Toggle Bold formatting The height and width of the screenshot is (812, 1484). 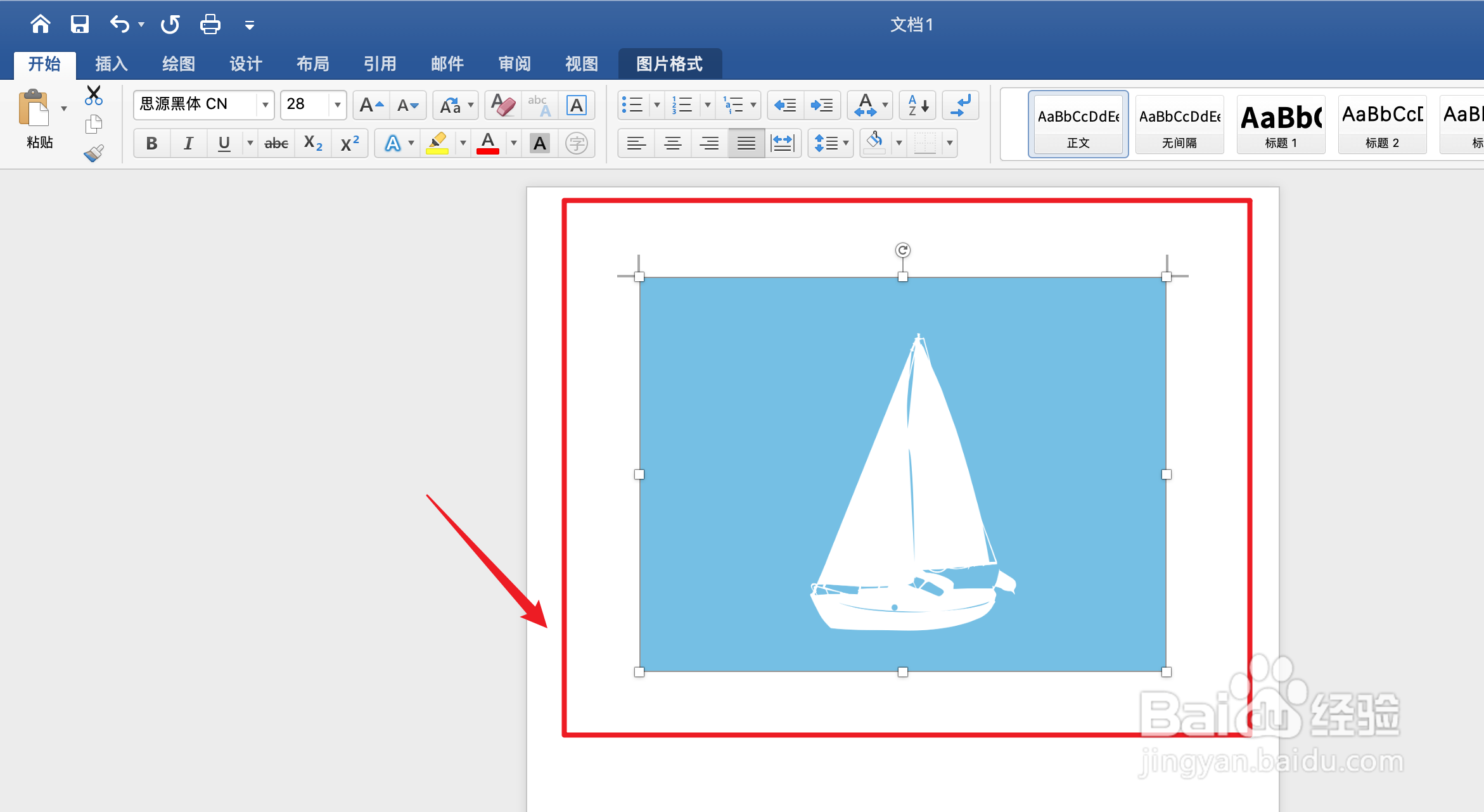(x=151, y=143)
